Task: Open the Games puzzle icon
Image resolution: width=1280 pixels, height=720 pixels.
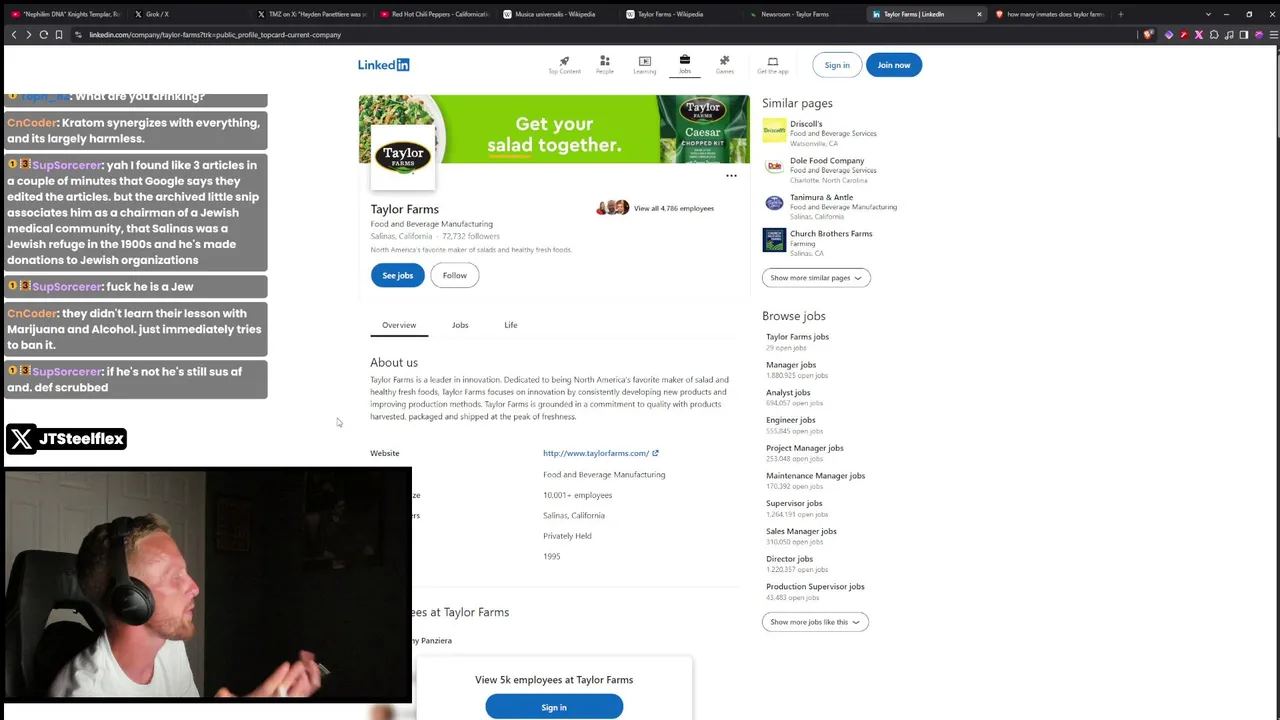Action: click(725, 61)
